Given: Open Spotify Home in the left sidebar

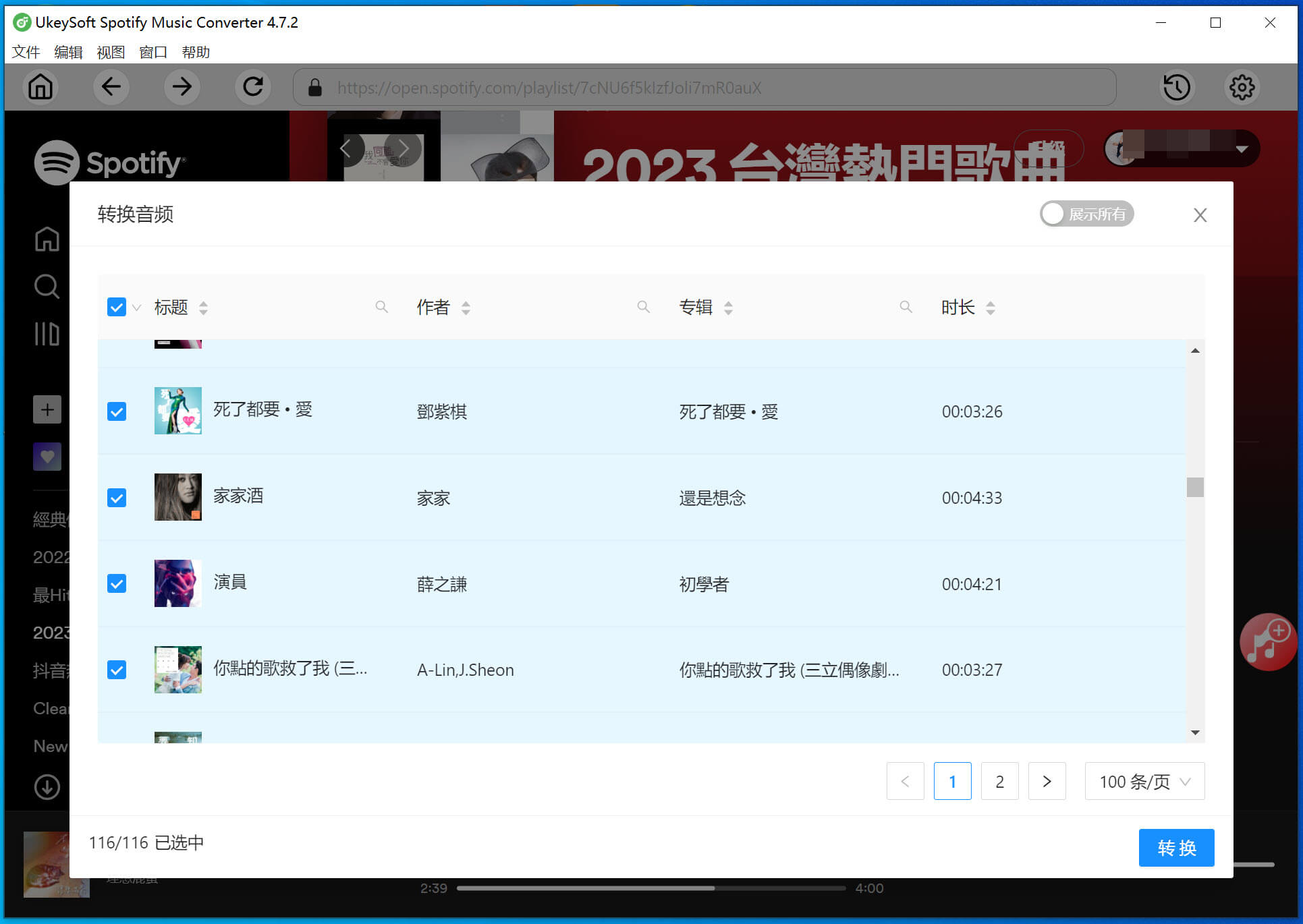Looking at the screenshot, I should [47, 239].
